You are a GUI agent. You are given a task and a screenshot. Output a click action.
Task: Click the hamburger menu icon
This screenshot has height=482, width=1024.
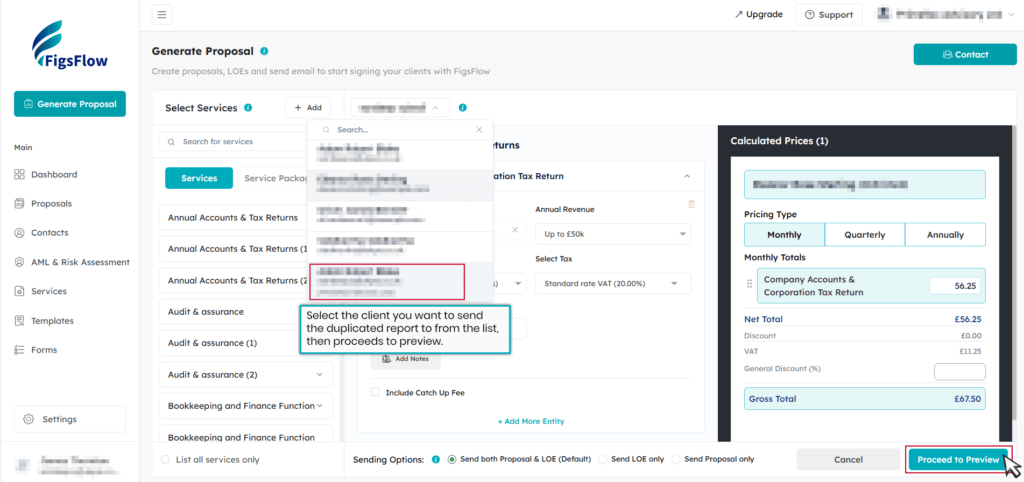coord(162,14)
